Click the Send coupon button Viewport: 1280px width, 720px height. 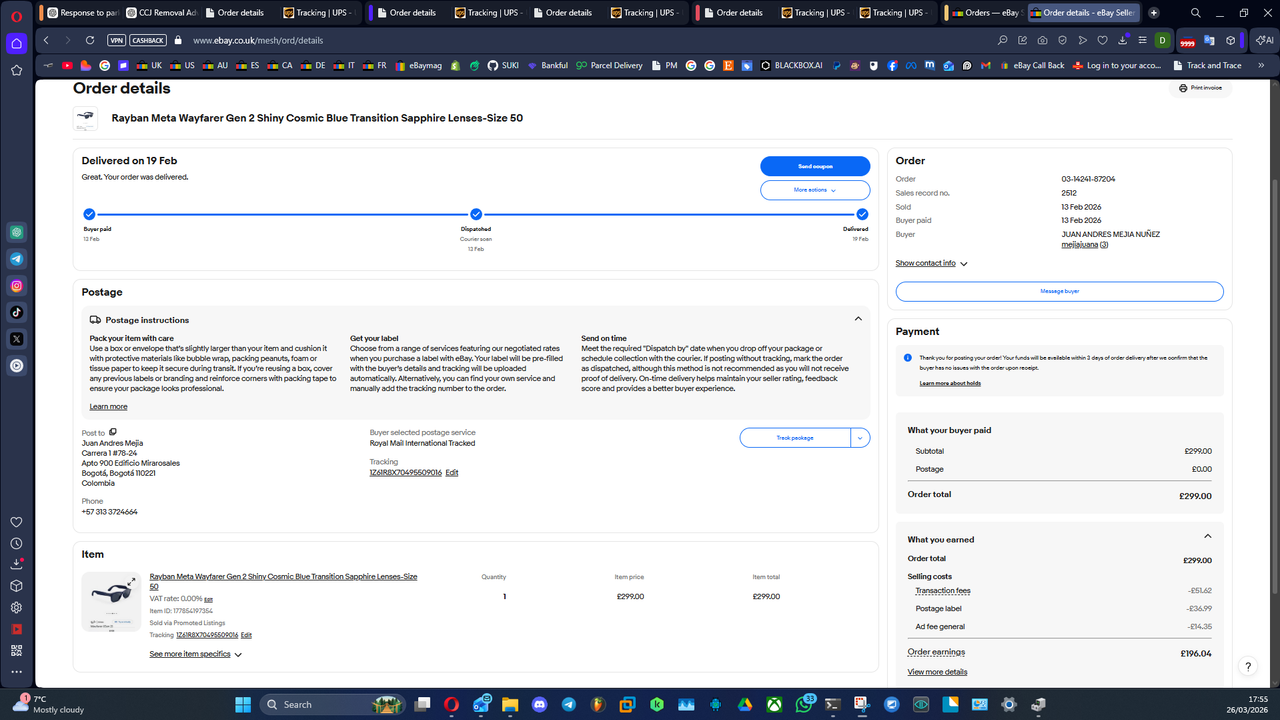coord(815,166)
